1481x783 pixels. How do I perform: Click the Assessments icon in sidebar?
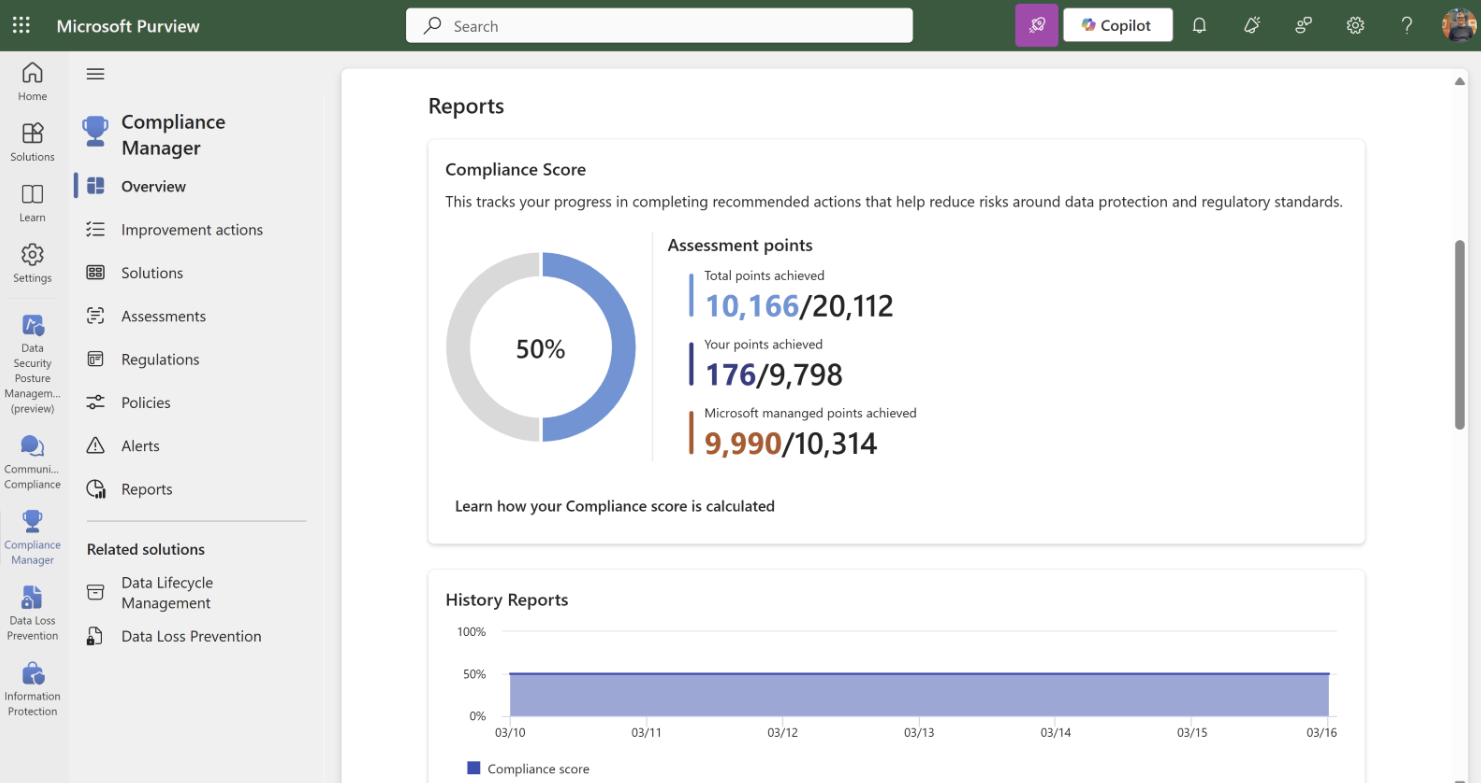(x=95, y=316)
